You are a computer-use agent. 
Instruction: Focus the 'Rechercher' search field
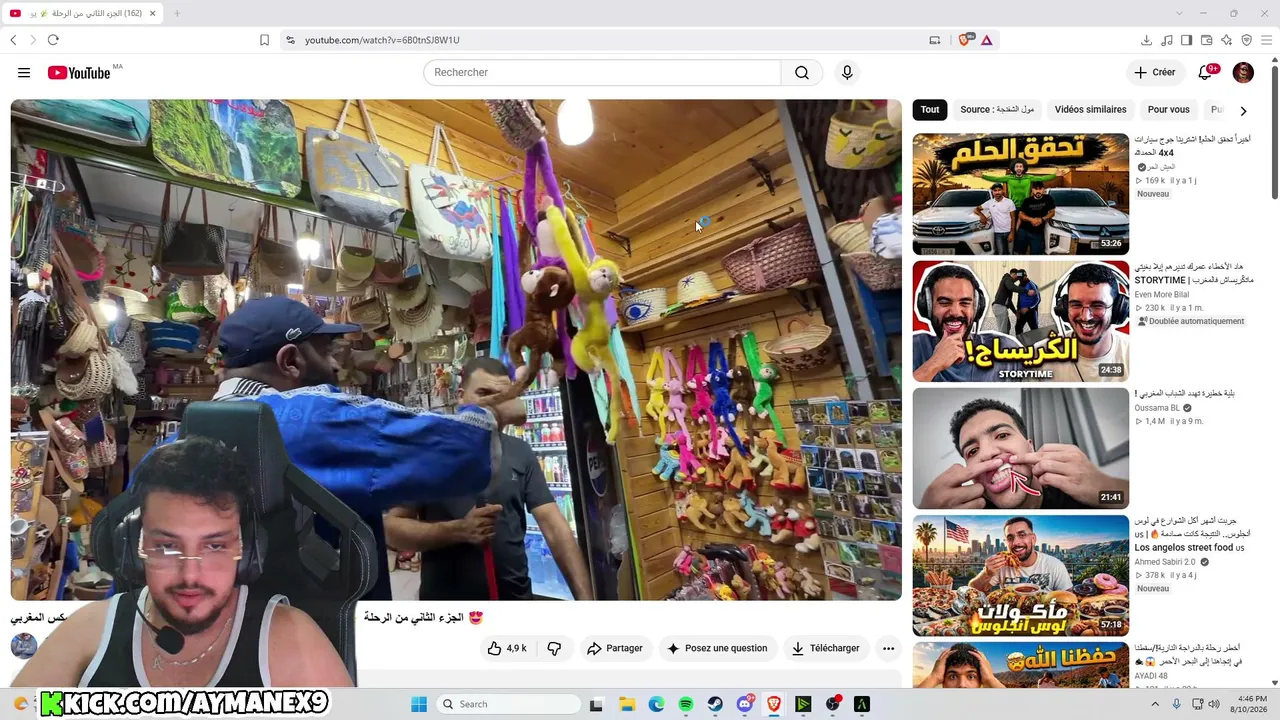click(x=602, y=72)
